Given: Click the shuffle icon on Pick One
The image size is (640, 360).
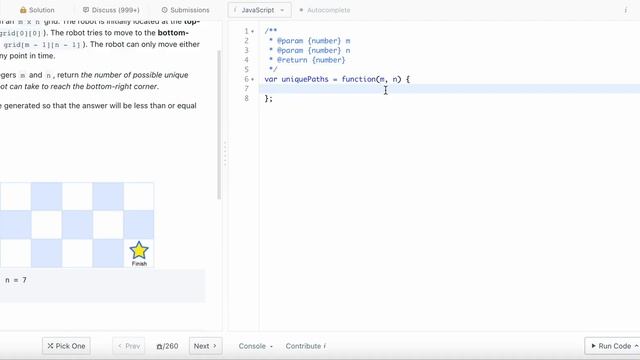Looking at the screenshot, I should [x=50, y=346].
